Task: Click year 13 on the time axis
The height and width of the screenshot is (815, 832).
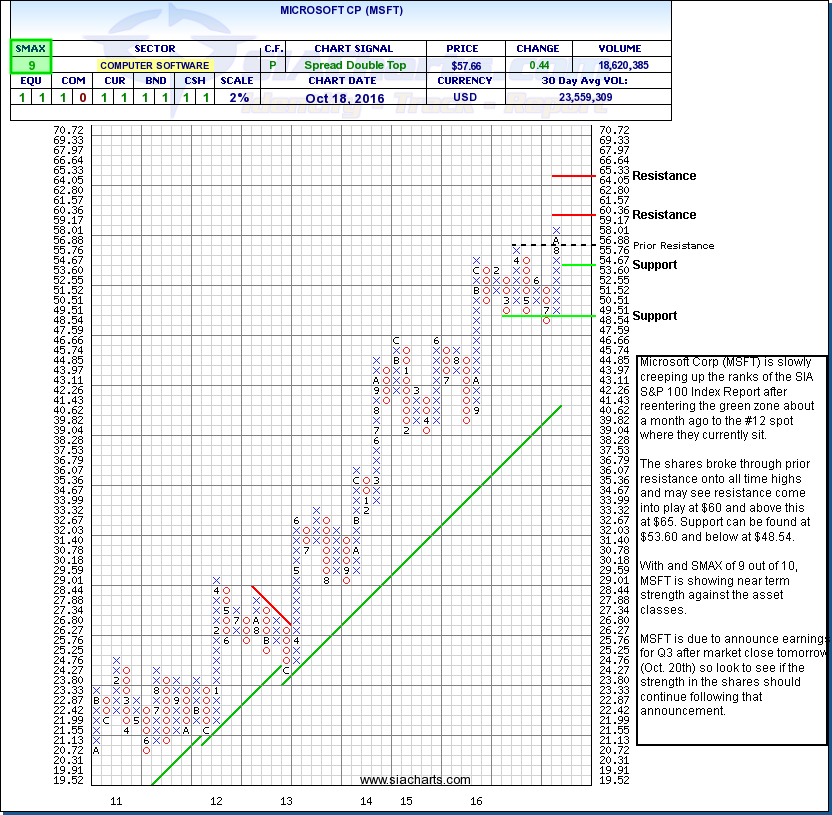Action: (x=286, y=801)
